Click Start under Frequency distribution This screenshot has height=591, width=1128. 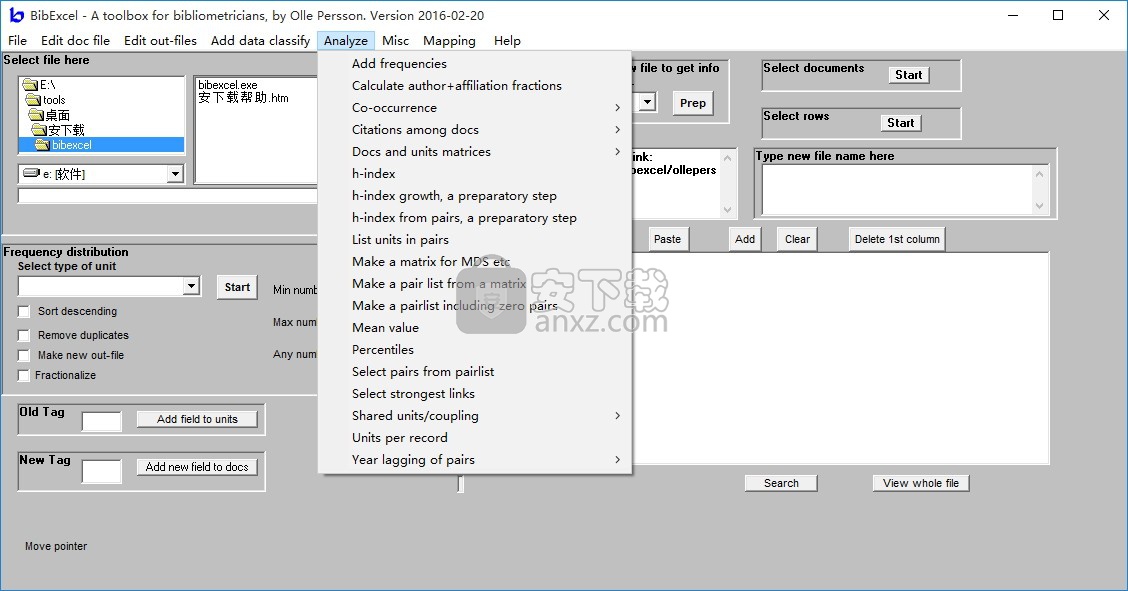pos(237,288)
